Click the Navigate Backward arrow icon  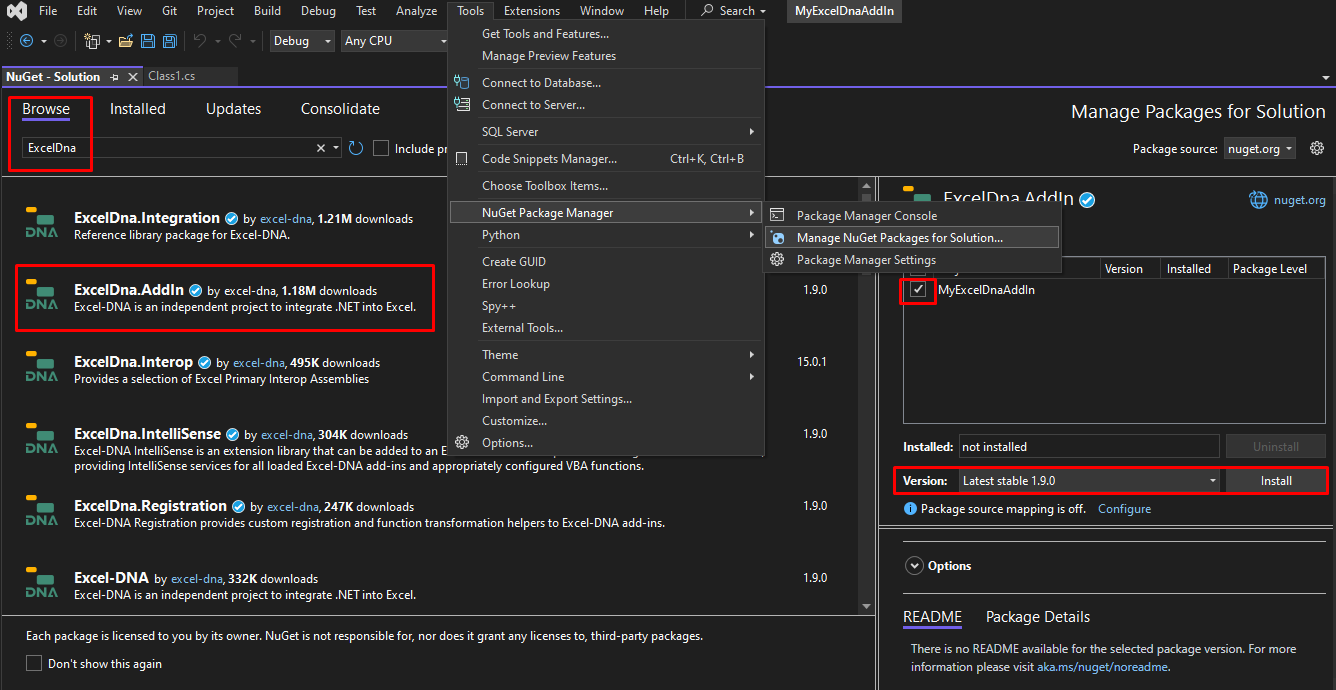tap(26, 41)
